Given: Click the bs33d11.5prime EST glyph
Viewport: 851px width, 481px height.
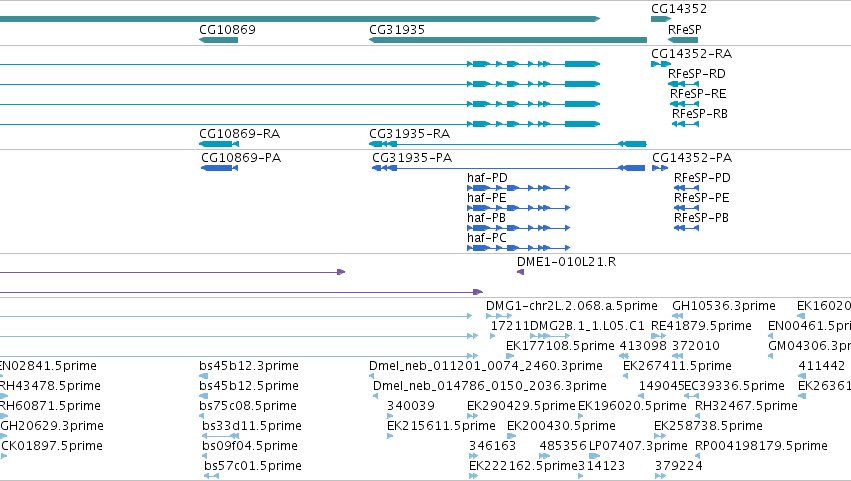Looking at the screenshot, I should coord(220,436).
